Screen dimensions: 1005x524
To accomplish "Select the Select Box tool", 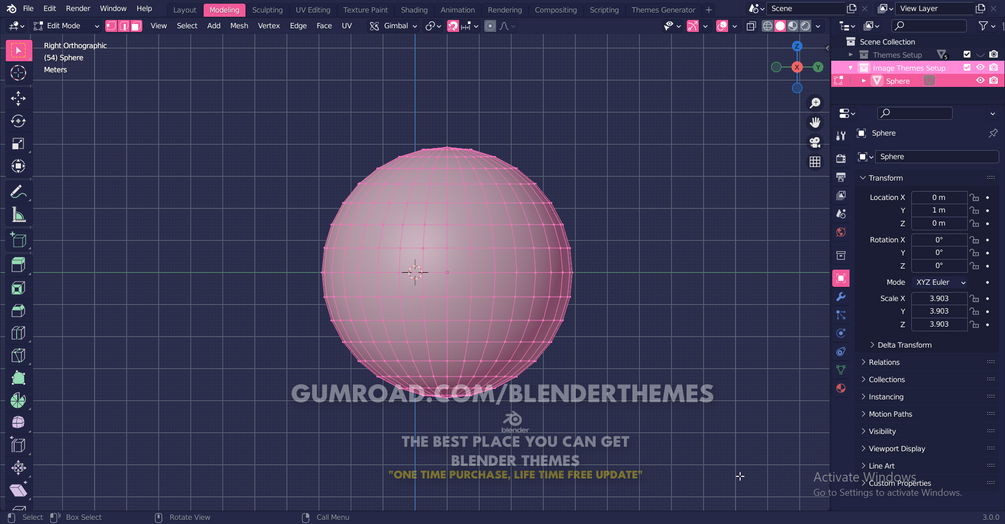I will 19,51.
